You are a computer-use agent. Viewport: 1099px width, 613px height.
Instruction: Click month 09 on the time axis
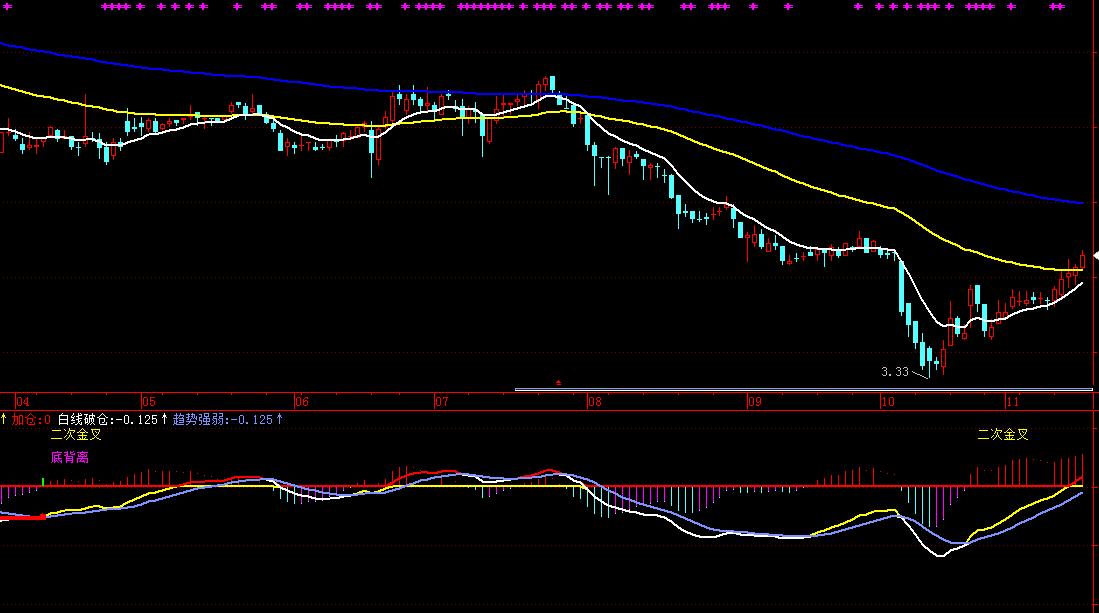tap(755, 401)
